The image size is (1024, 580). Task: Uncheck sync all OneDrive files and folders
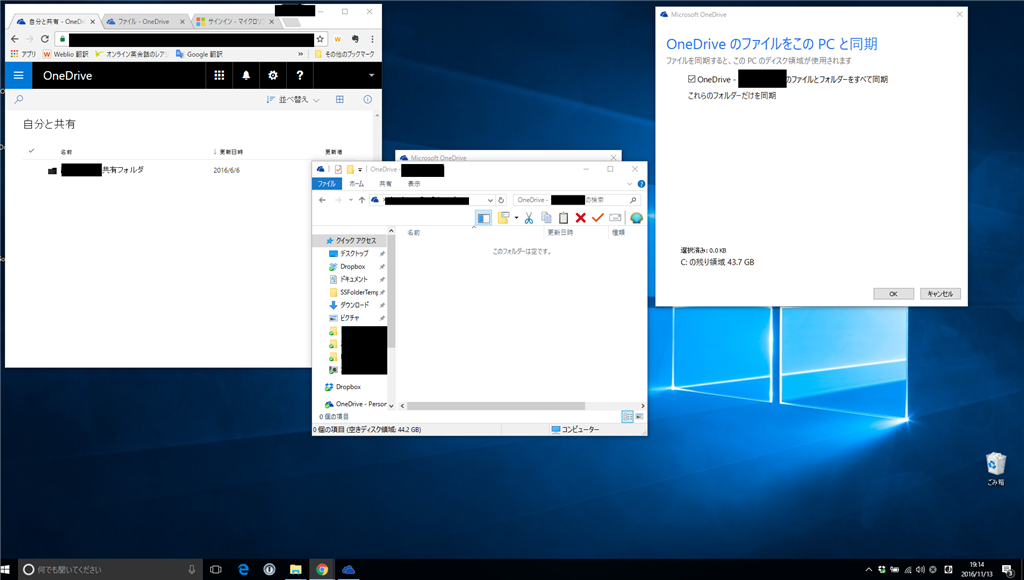692,79
